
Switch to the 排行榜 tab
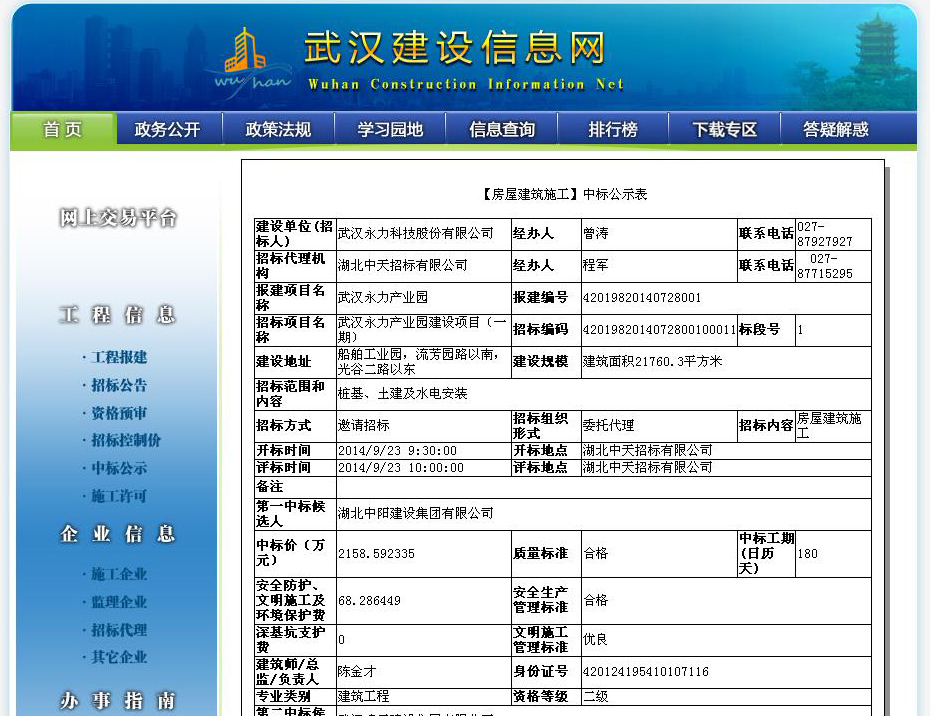tap(613, 129)
